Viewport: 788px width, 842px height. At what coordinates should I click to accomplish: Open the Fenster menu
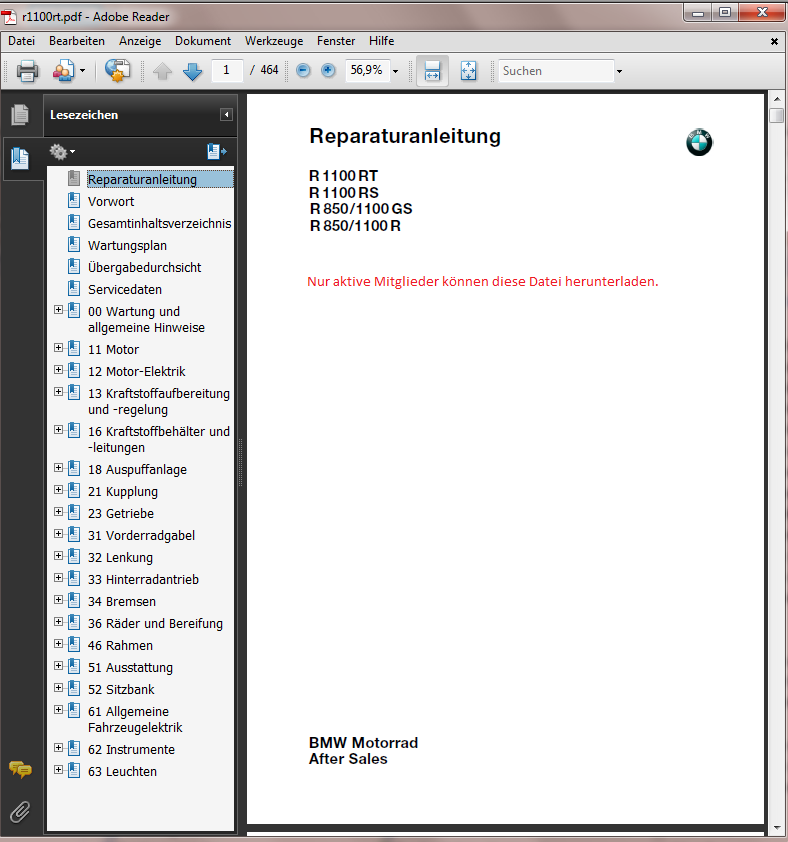(336, 41)
